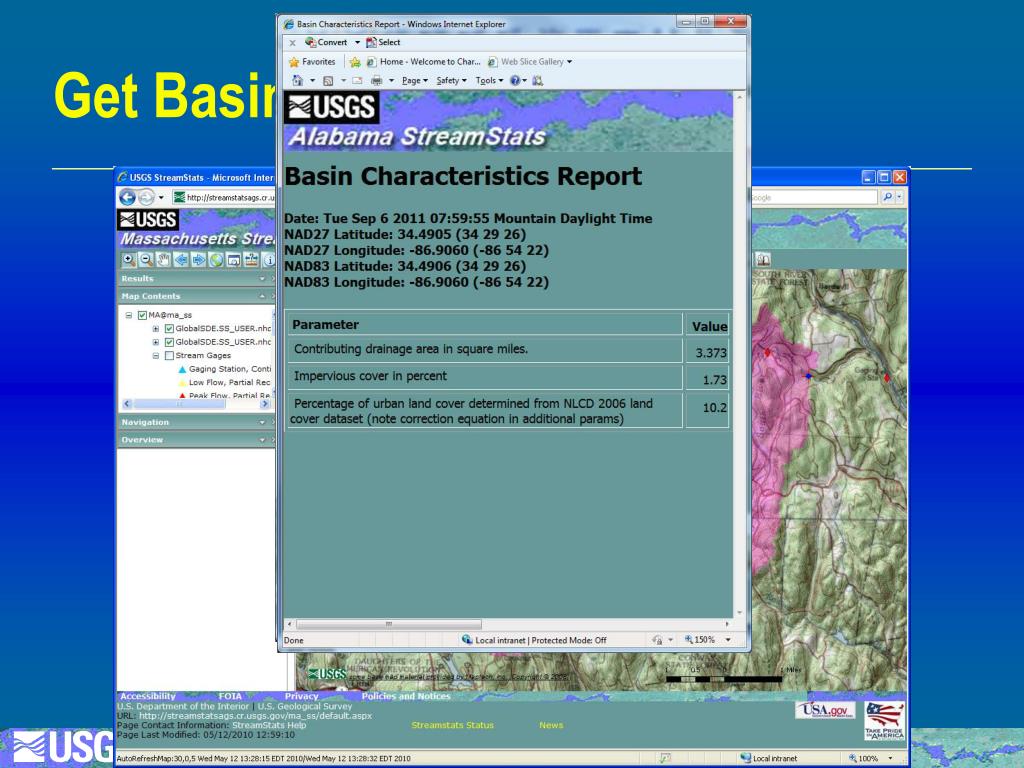Screen dimensions: 1024x768
Task: Click the StreamStats window address bar
Action: (224, 197)
